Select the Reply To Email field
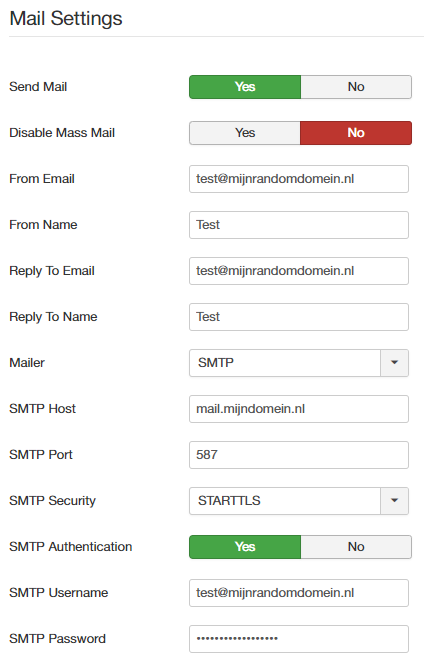Image resolution: width=424 pixels, height=665 pixels. (299, 271)
